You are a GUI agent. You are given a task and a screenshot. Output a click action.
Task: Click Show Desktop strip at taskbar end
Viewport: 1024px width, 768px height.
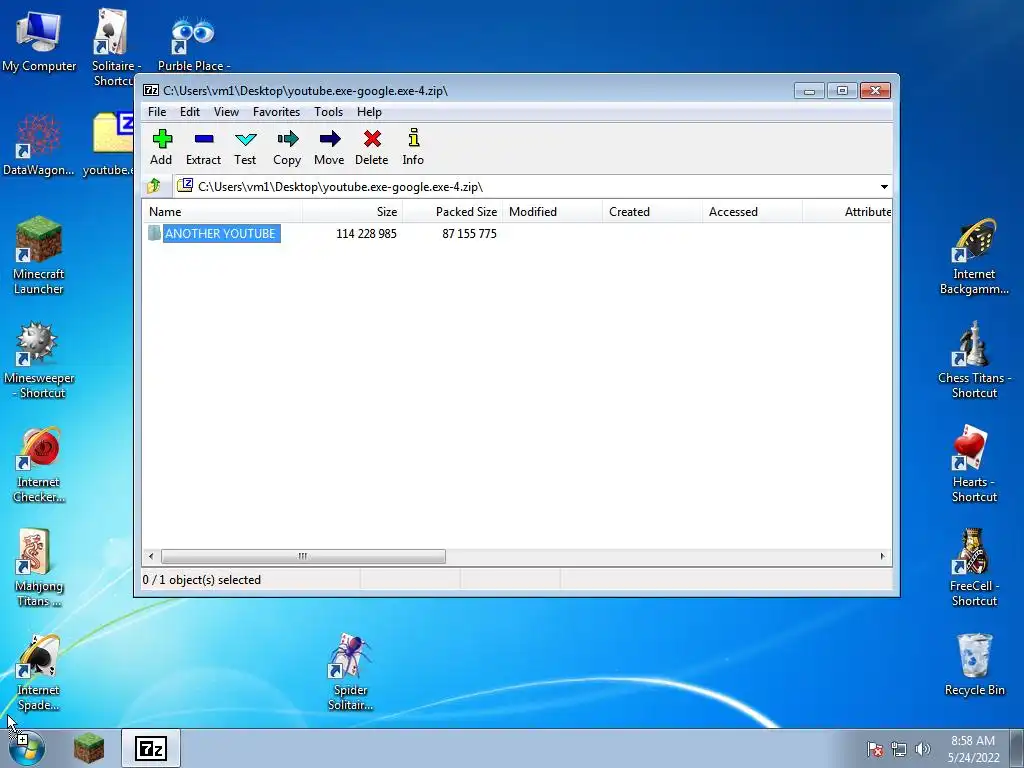[x=1016, y=749]
